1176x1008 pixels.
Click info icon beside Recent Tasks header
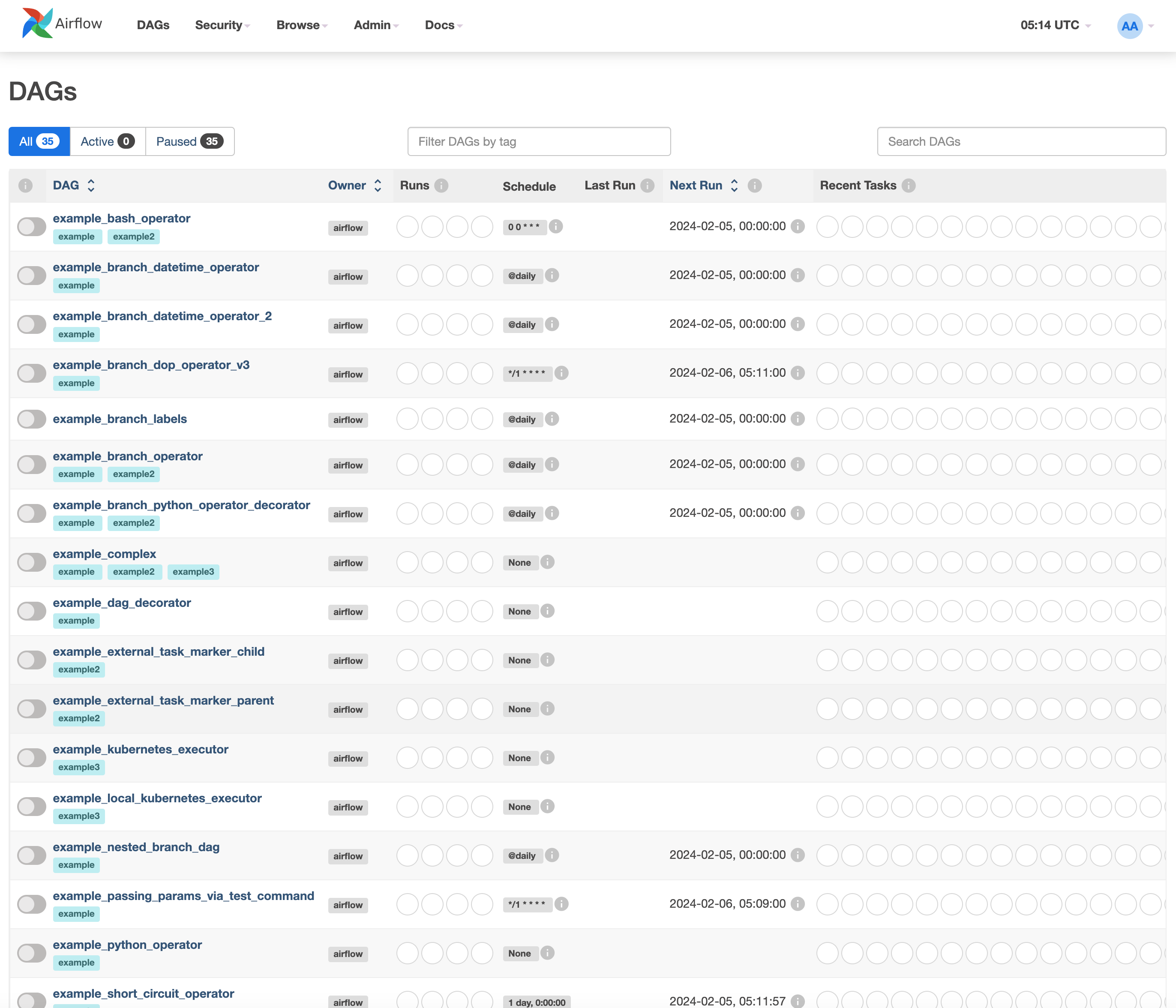908,186
